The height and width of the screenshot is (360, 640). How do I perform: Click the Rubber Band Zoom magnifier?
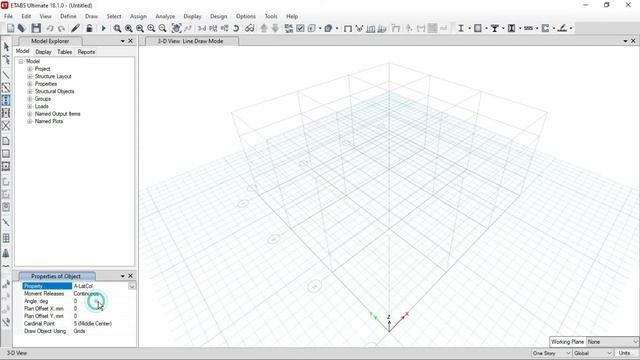117,28
